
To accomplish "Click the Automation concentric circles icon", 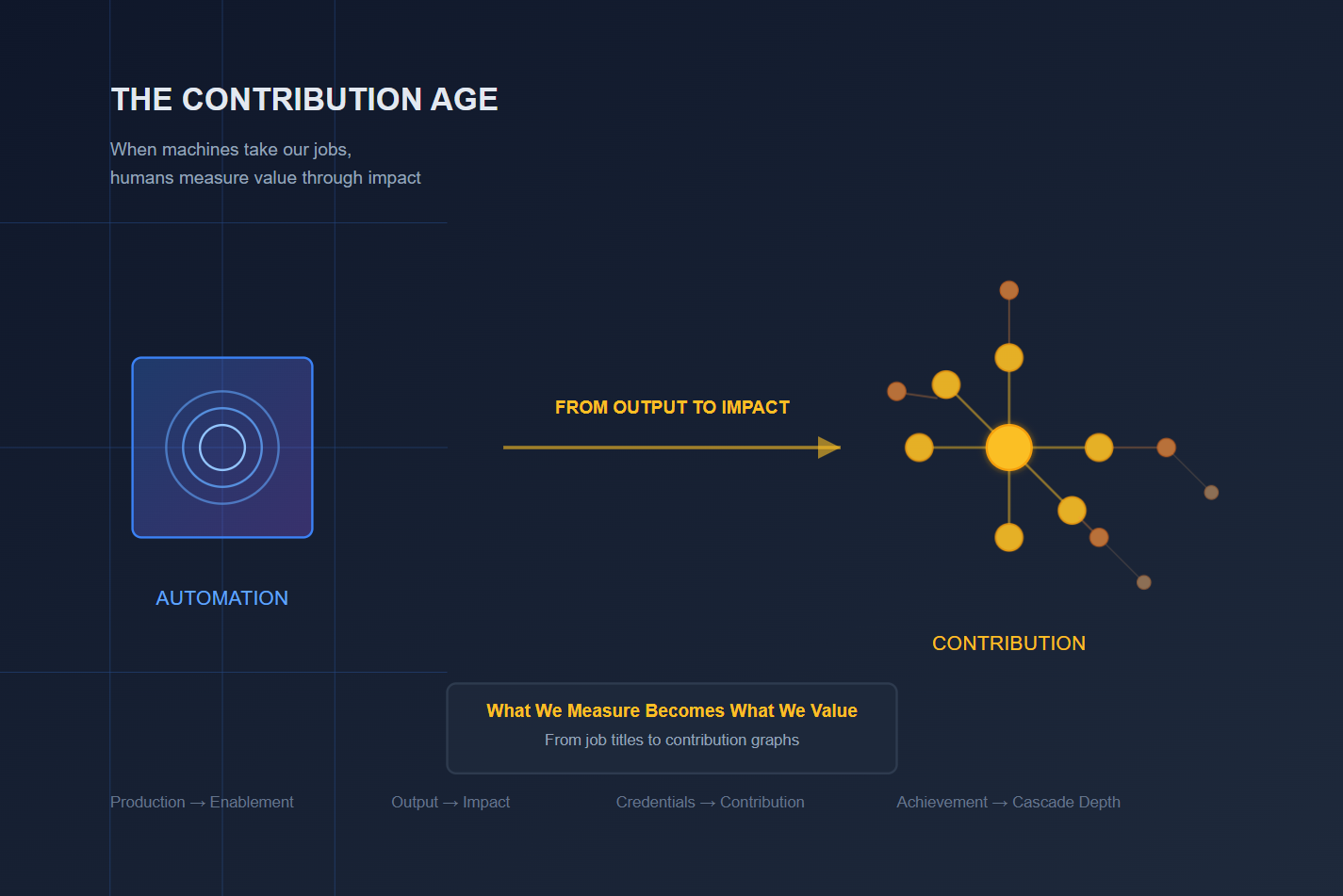I will (222, 448).
